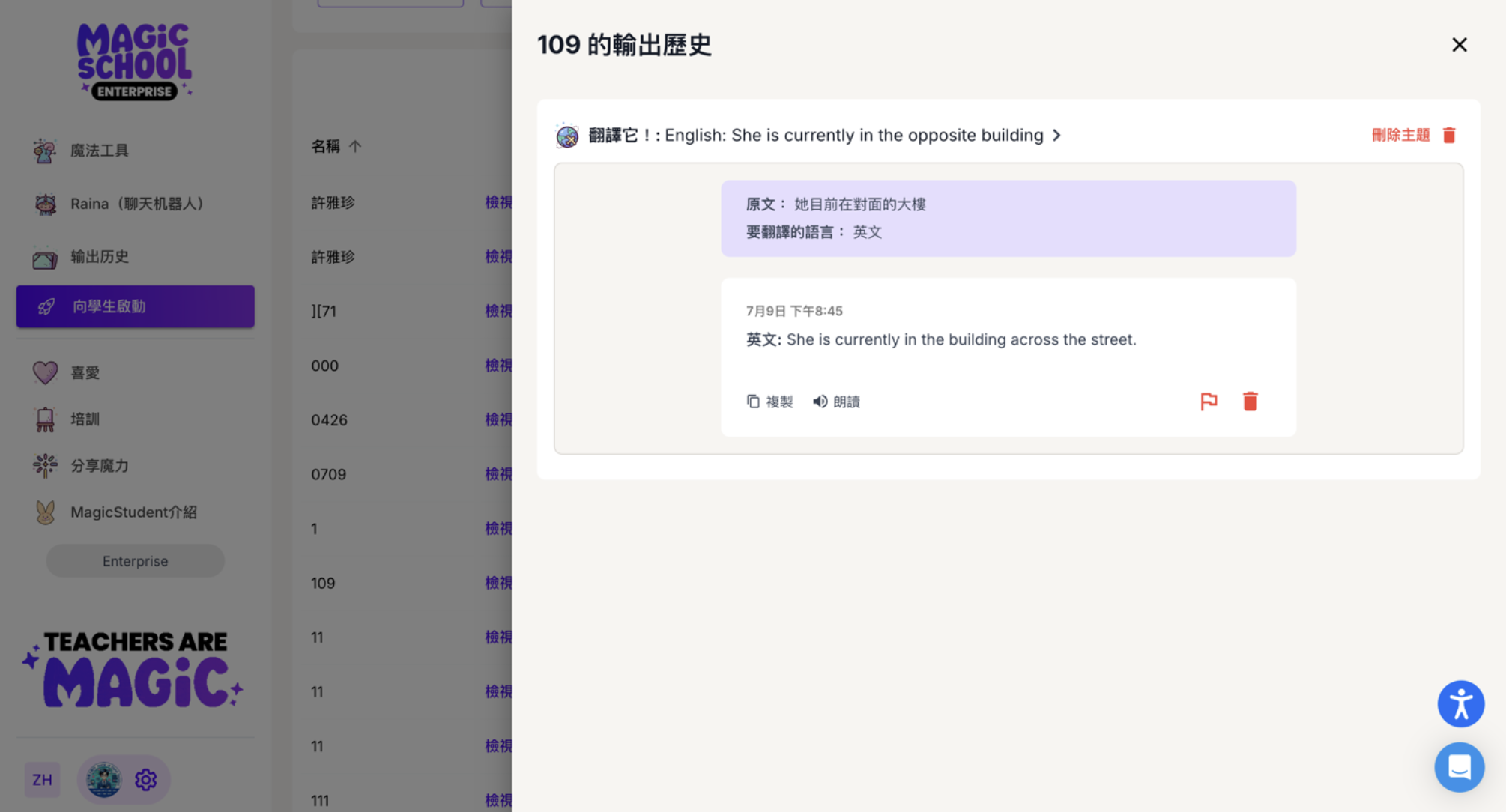This screenshot has width=1506, height=812.
Task: Open the 喜愛 favorites section
Action: 84,372
